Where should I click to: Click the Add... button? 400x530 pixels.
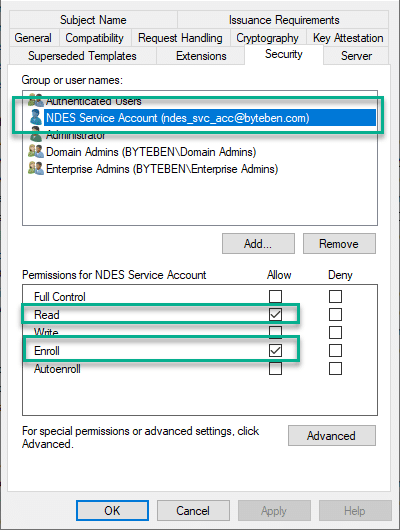(258, 243)
